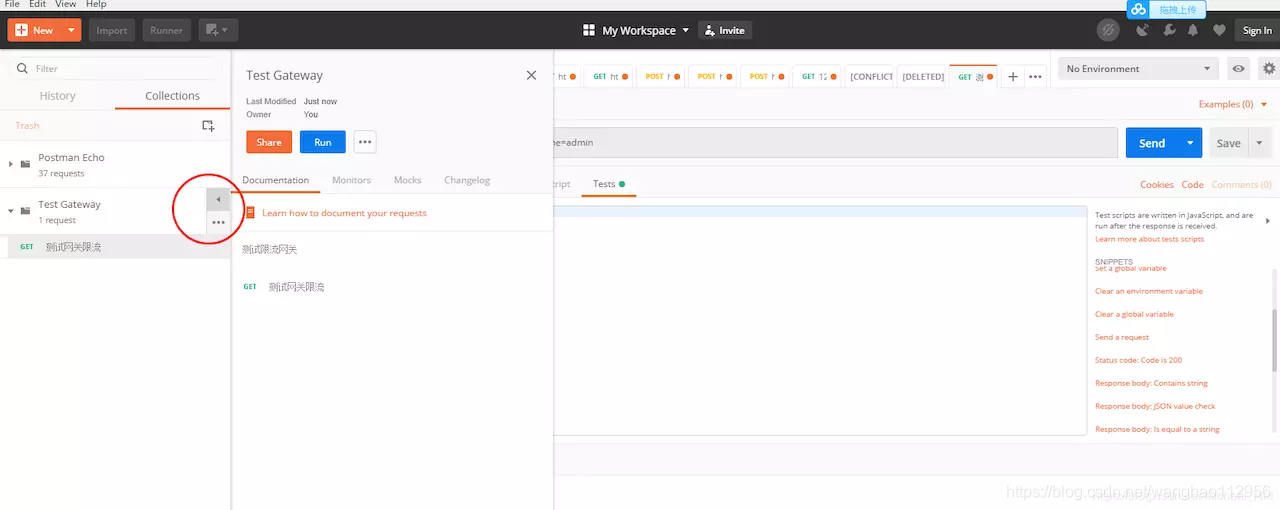Click the Save button
1280x510 pixels.
1228,143
